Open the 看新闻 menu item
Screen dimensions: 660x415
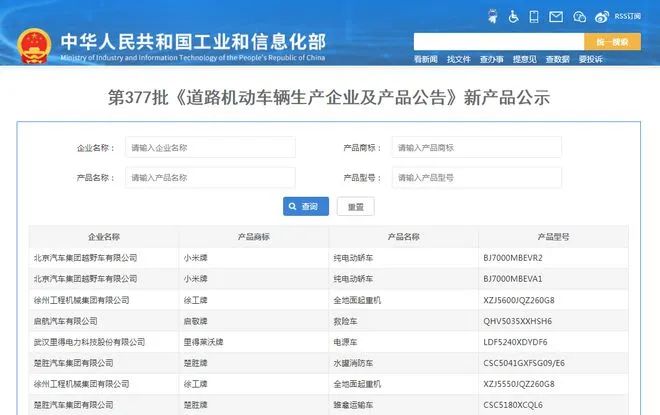426,59
